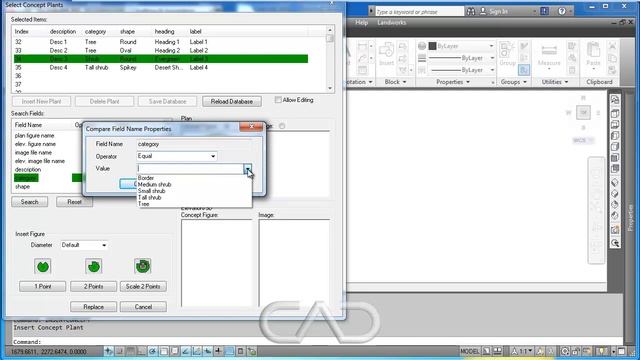Click the Quick View Drawings status icon
This screenshot has width=640, height=360.
(498, 351)
